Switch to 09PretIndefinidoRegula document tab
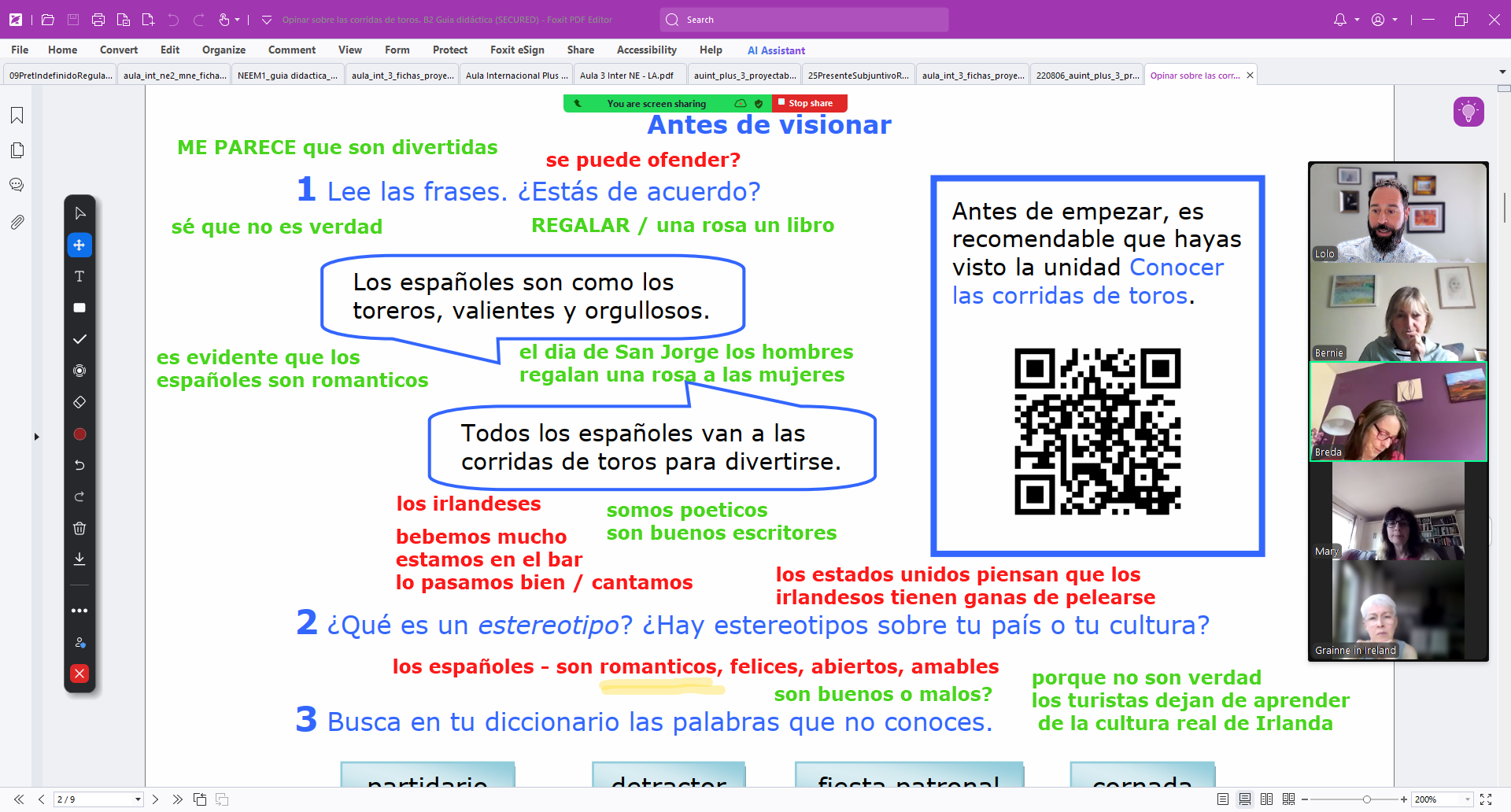The width and height of the screenshot is (1511, 812). (x=61, y=76)
